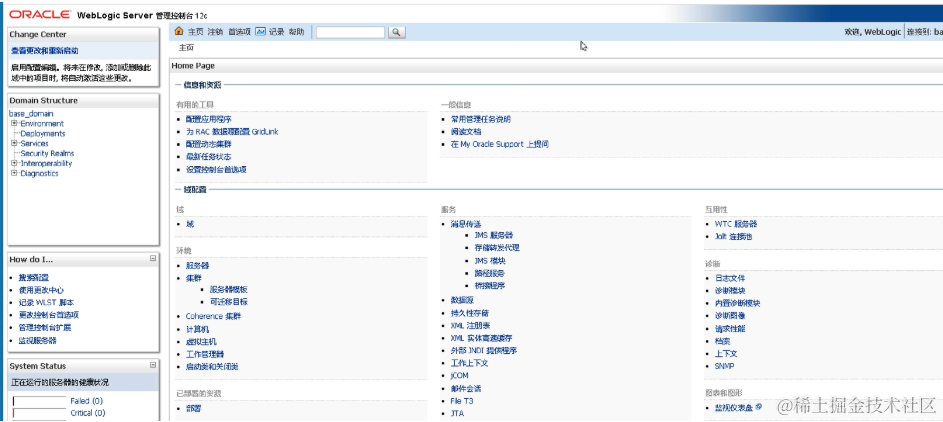Open 帮助 help in toolbar
Image resolution: width=943 pixels, height=422 pixels.
[x=296, y=32]
